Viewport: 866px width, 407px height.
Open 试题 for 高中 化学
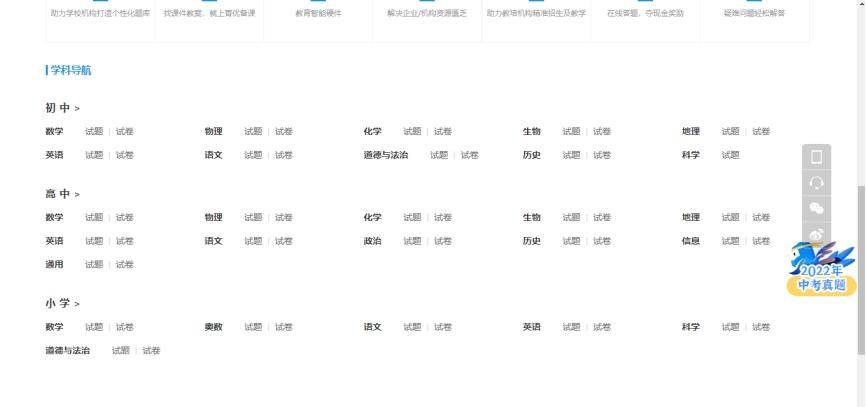click(x=412, y=218)
